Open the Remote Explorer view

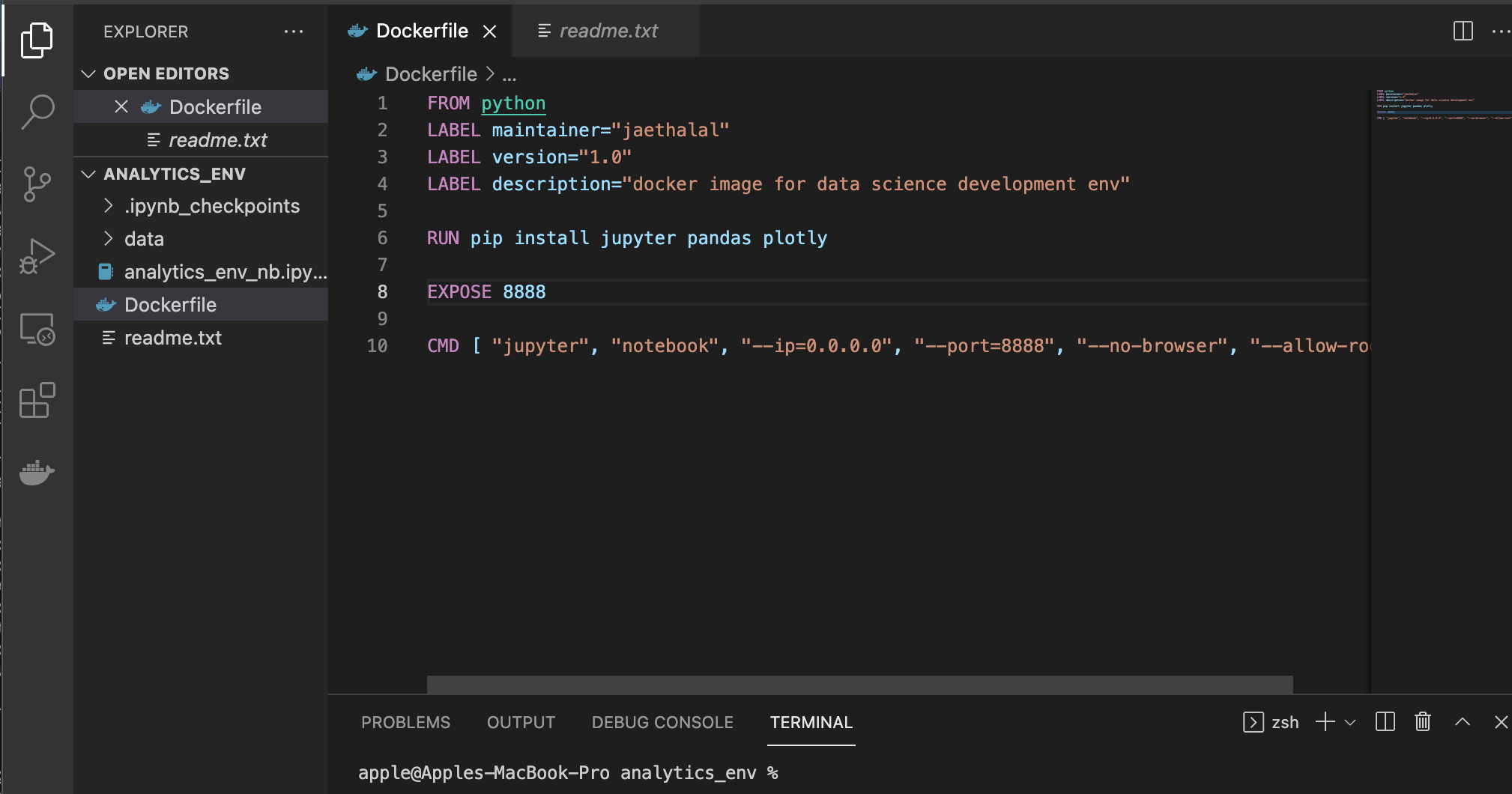pos(37,329)
